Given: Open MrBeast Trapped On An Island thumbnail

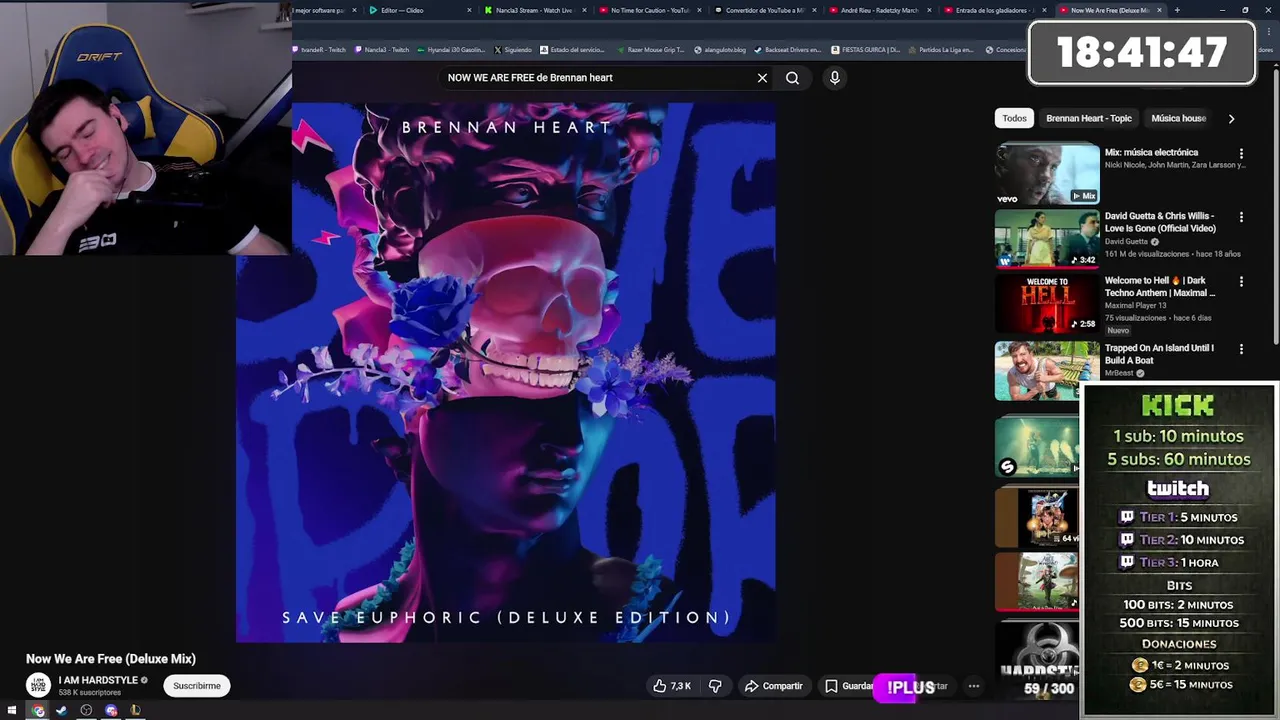Looking at the screenshot, I should point(1047,370).
